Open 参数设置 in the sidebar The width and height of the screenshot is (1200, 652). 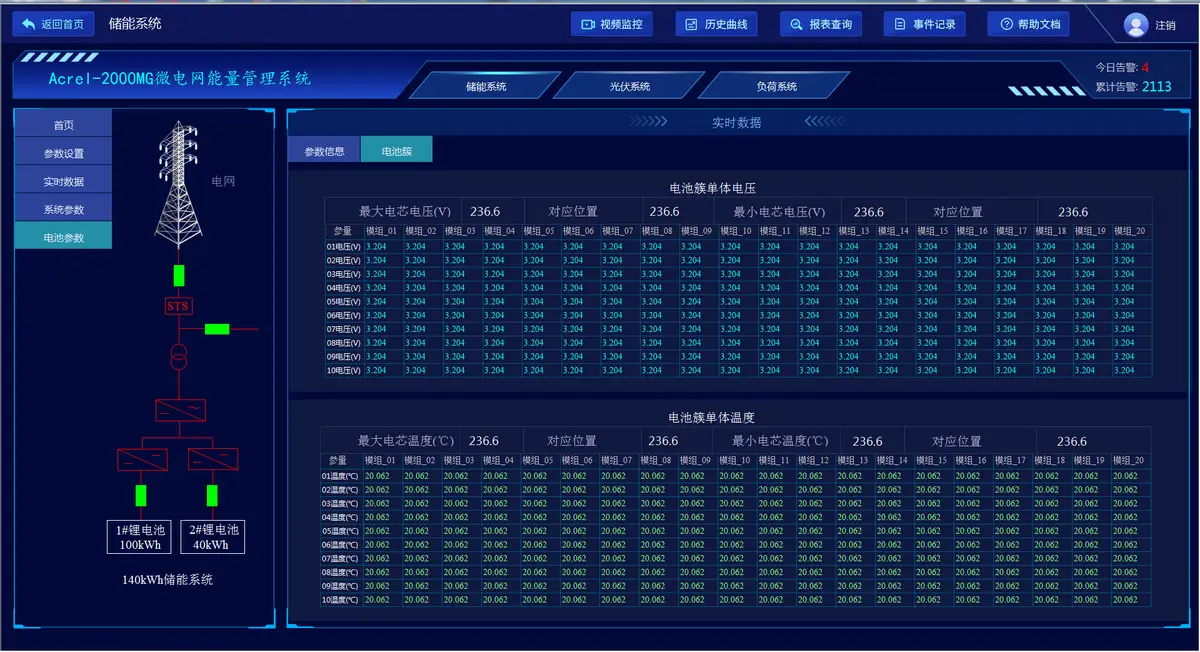62,151
